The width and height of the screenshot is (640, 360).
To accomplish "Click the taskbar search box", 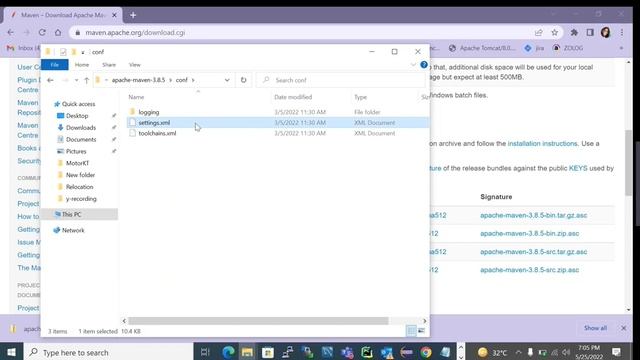I will pos(109,352).
